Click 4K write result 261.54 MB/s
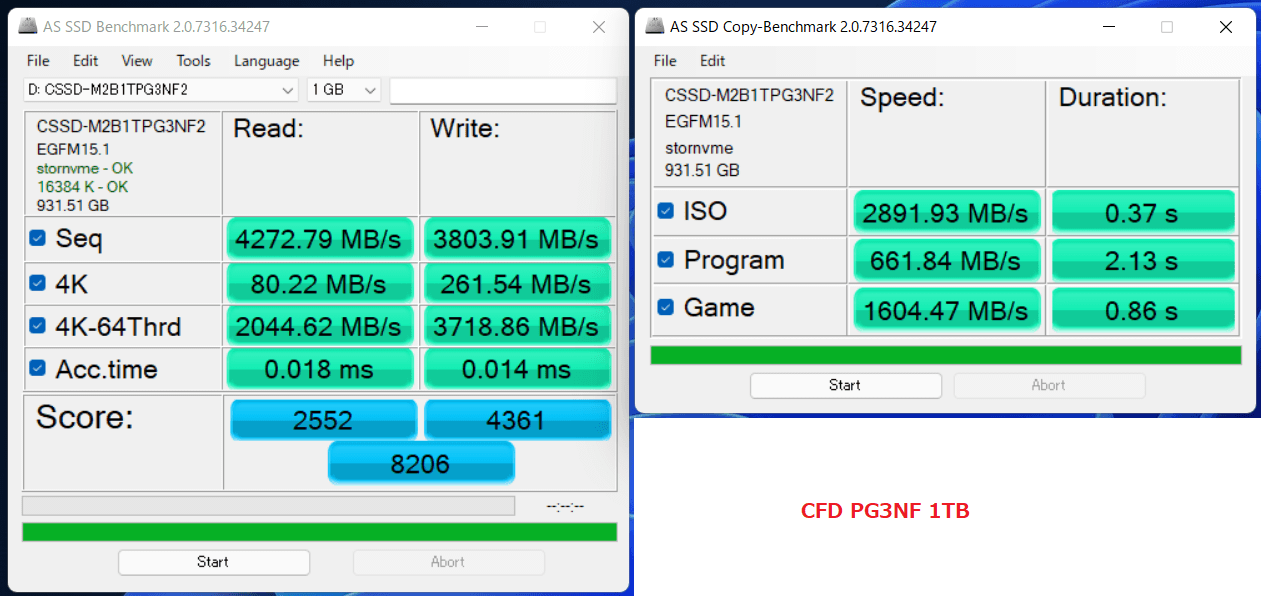 (517, 283)
